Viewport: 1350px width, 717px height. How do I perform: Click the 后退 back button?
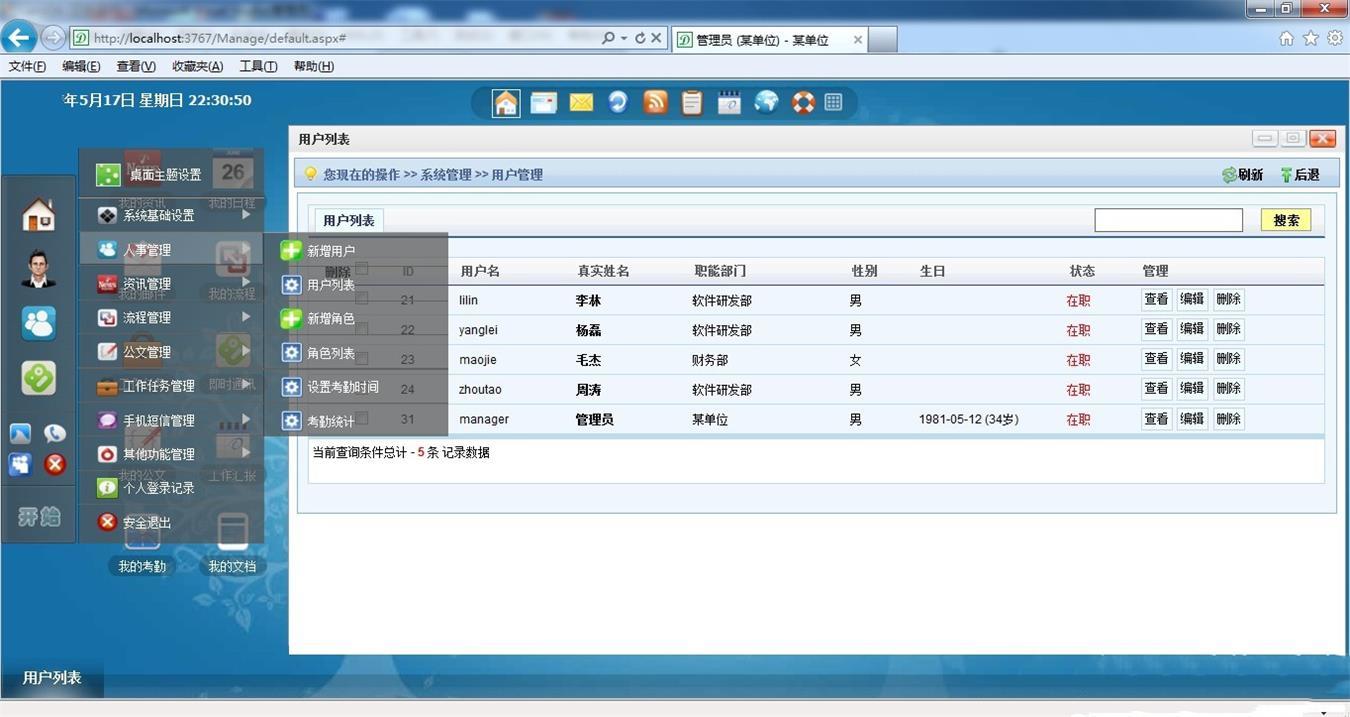1300,175
